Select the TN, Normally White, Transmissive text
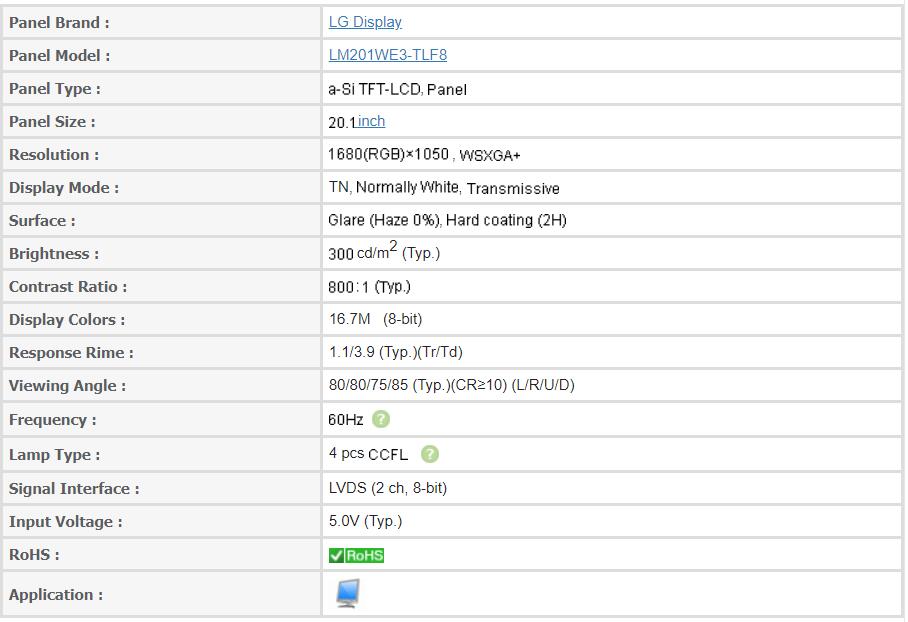This screenshot has height=622, width=908. pyautogui.click(x=444, y=188)
